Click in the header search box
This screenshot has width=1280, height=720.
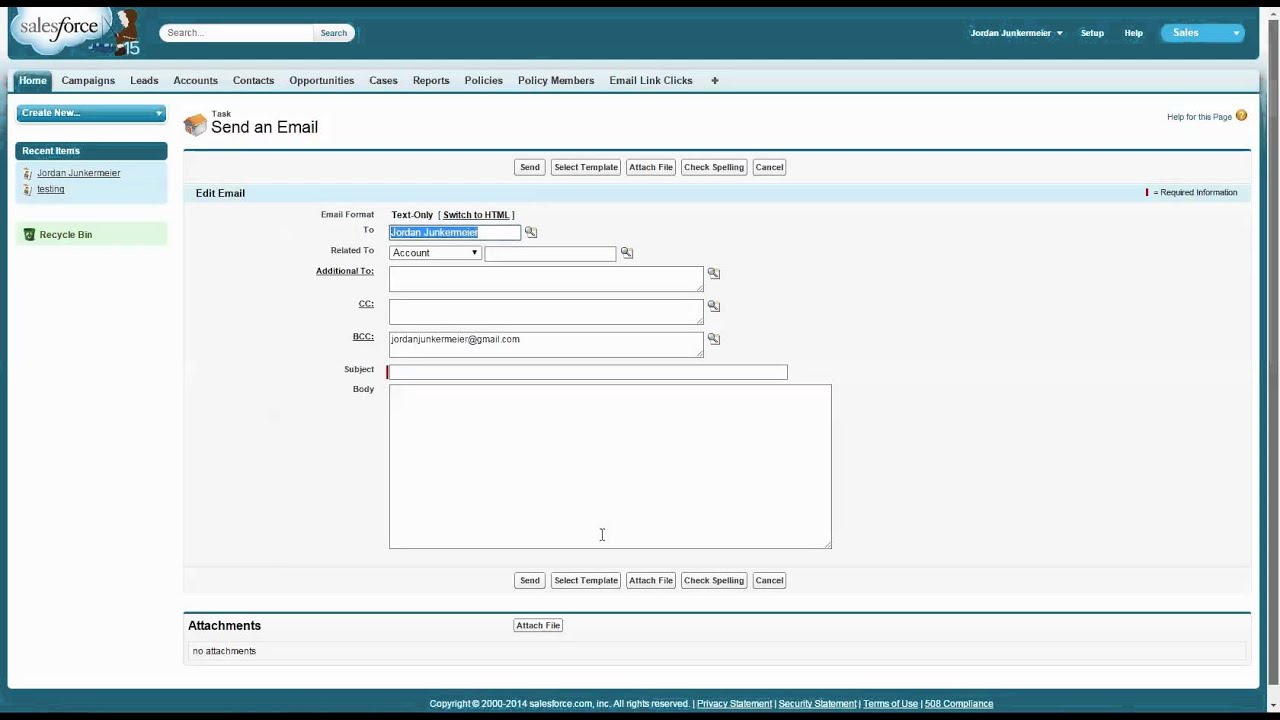(x=238, y=33)
